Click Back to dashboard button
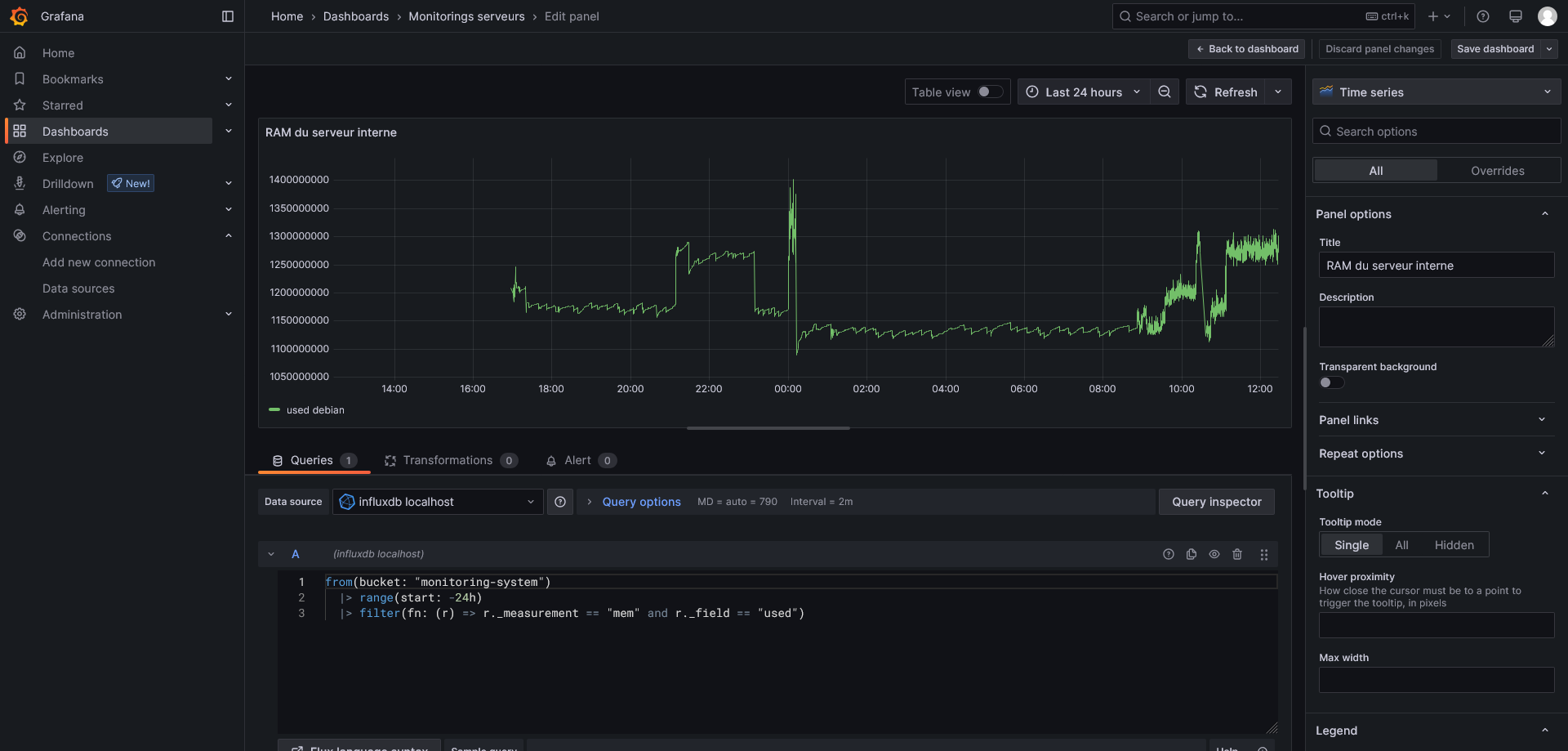This screenshot has height=751, width=1568. click(1246, 49)
